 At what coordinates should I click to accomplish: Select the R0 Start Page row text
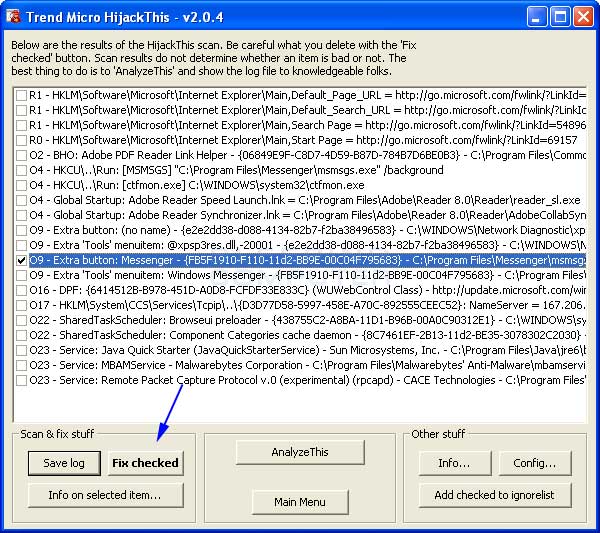(303, 140)
